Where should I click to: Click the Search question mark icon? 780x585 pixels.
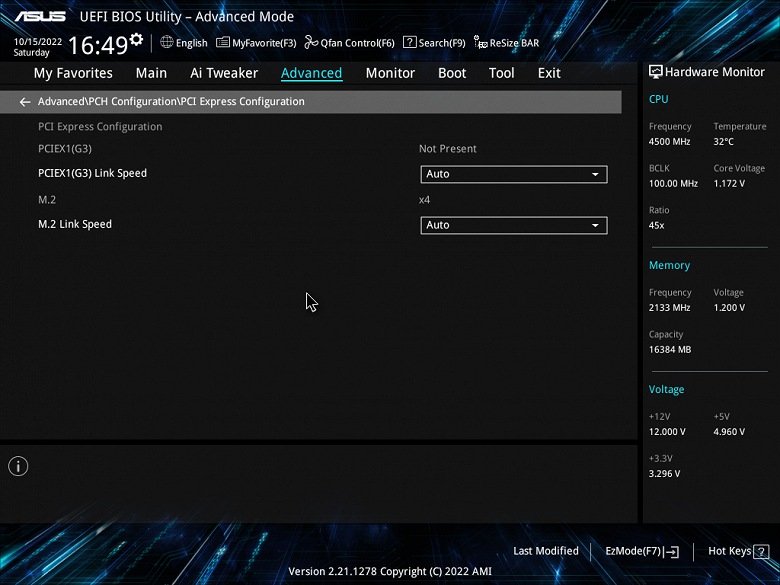(409, 42)
